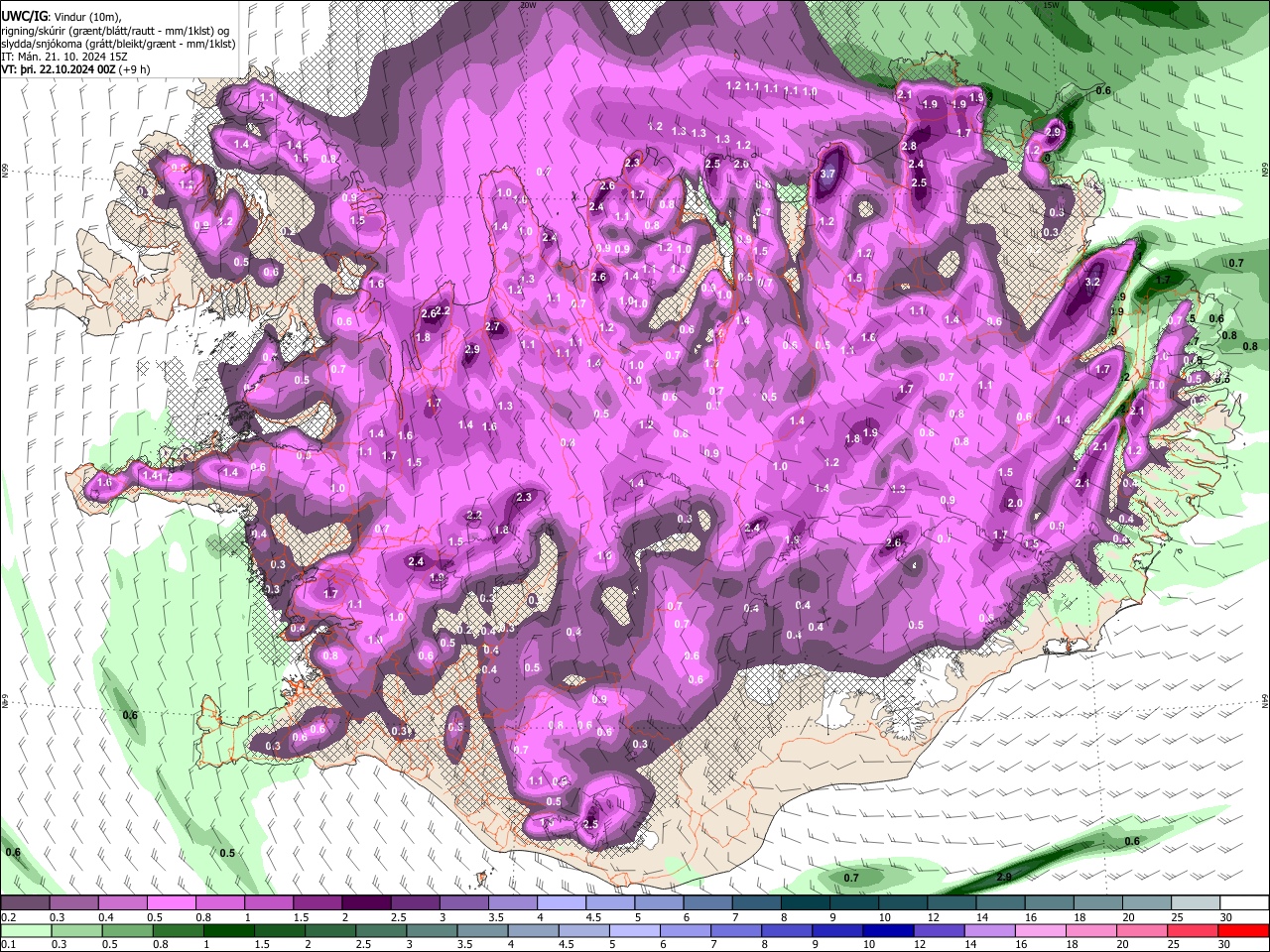Click the "2.9" value on the dark green sea streak
Image resolution: width=1270 pixels, height=952 pixels.
pos(1003,878)
